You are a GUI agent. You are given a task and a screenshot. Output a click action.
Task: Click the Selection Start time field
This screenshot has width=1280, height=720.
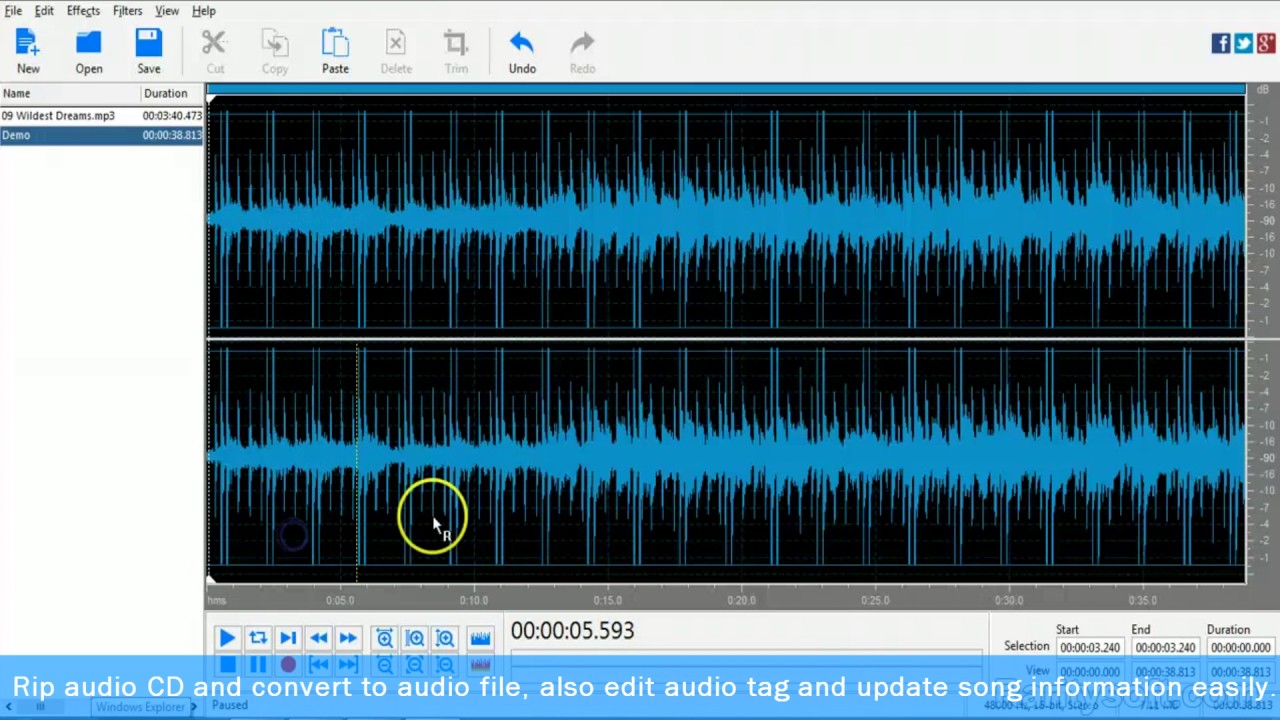[1090, 648]
